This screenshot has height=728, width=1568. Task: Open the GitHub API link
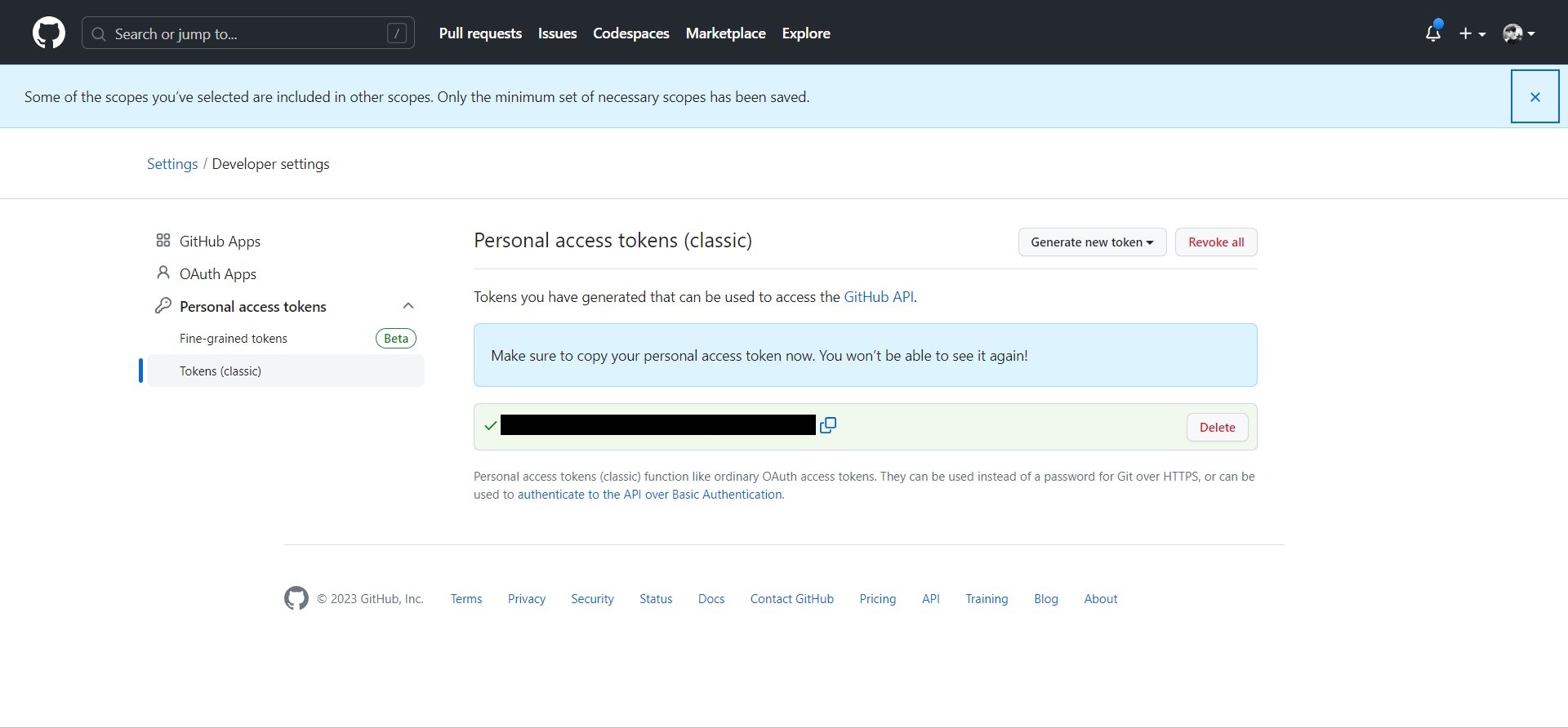tap(879, 297)
